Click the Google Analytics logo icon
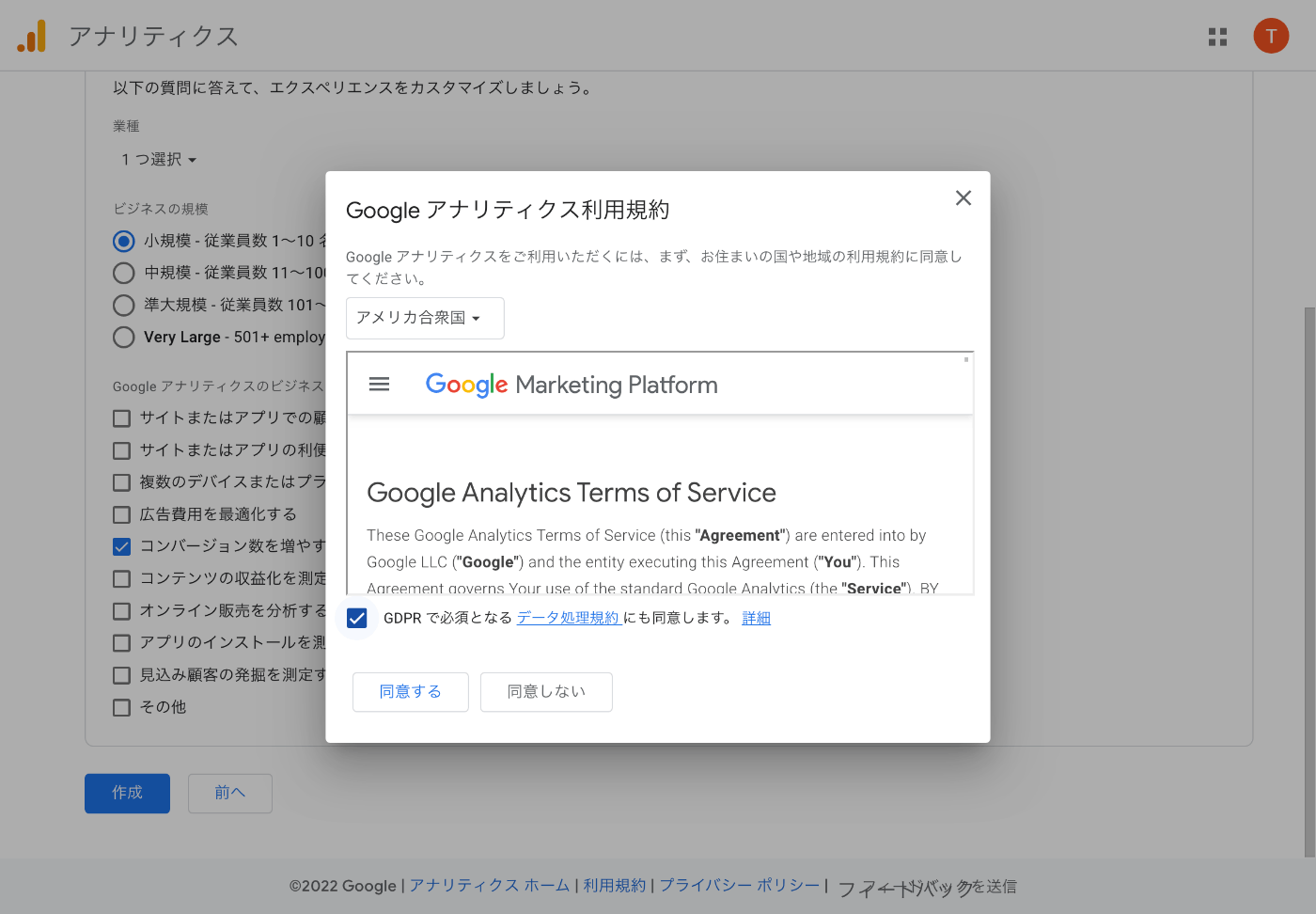The width and height of the screenshot is (1316, 914). point(31,36)
